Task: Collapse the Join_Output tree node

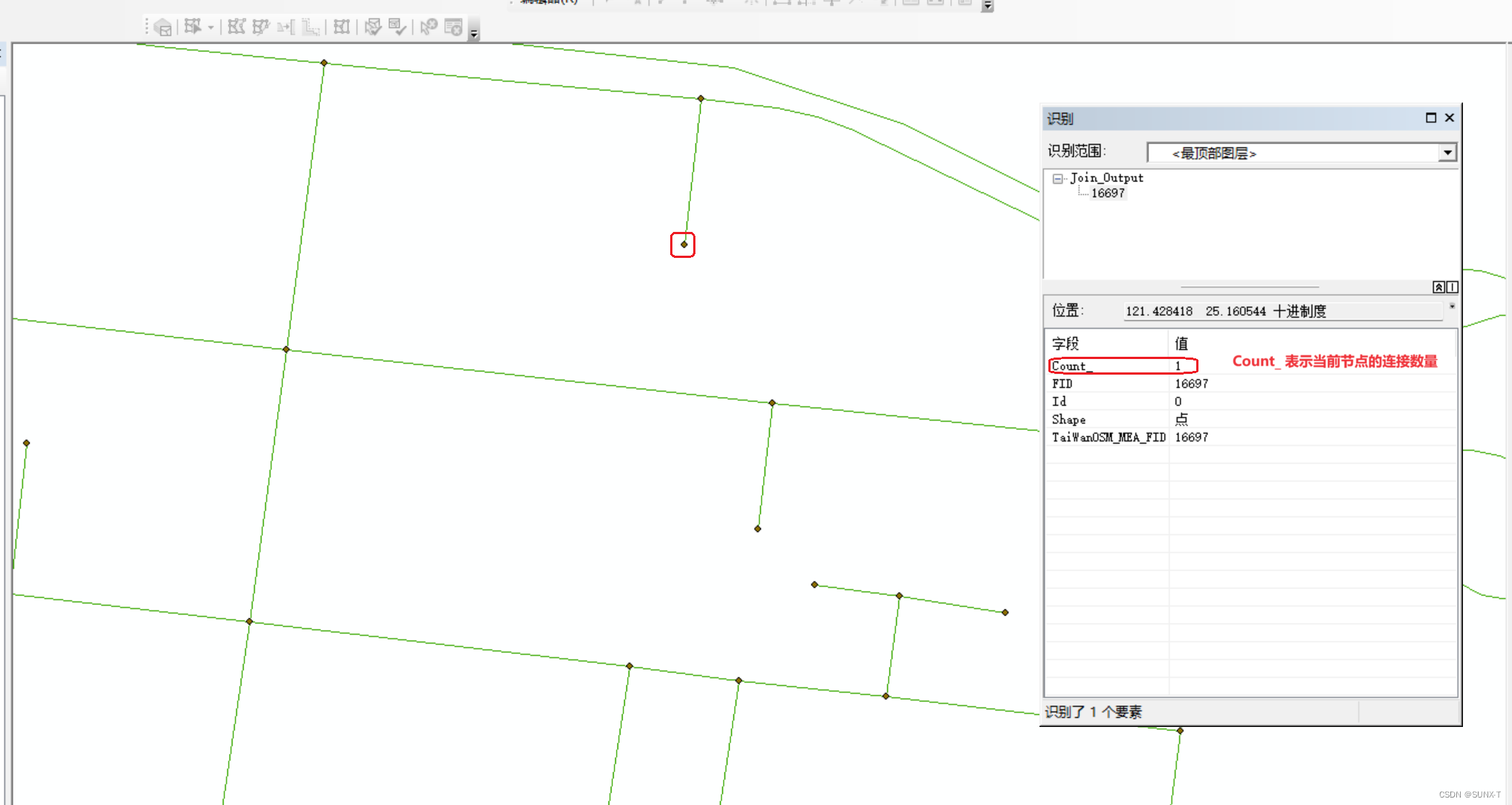Action: [x=1057, y=178]
